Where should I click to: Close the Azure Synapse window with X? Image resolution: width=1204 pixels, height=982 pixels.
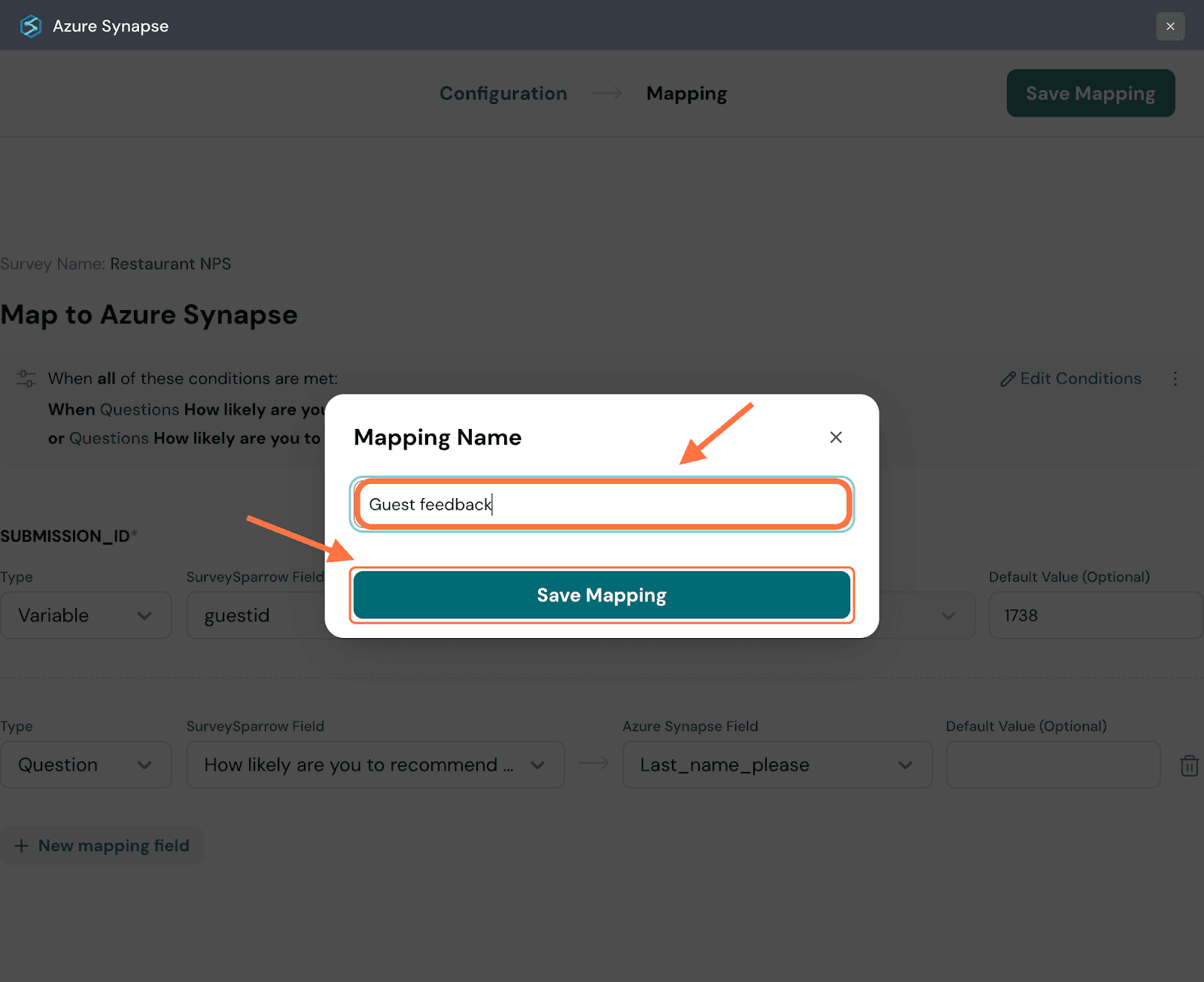1170,26
